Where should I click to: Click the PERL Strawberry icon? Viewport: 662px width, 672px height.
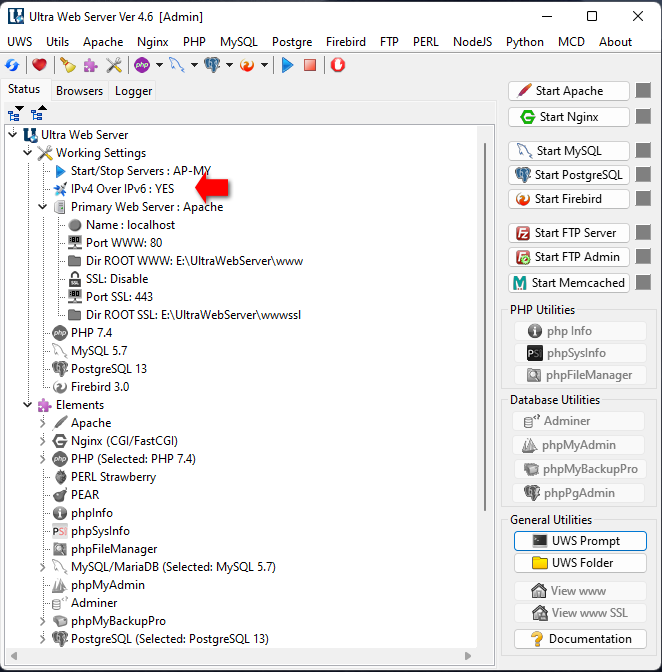point(60,477)
